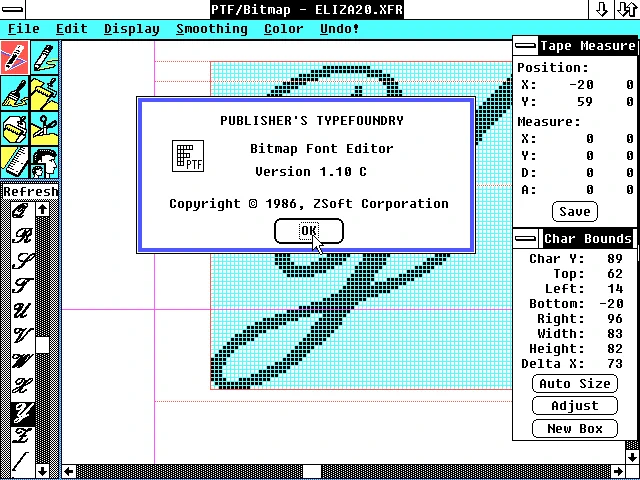Viewport: 640px width, 480px height.
Task: Click the Char Y value 89
Action: point(615,259)
